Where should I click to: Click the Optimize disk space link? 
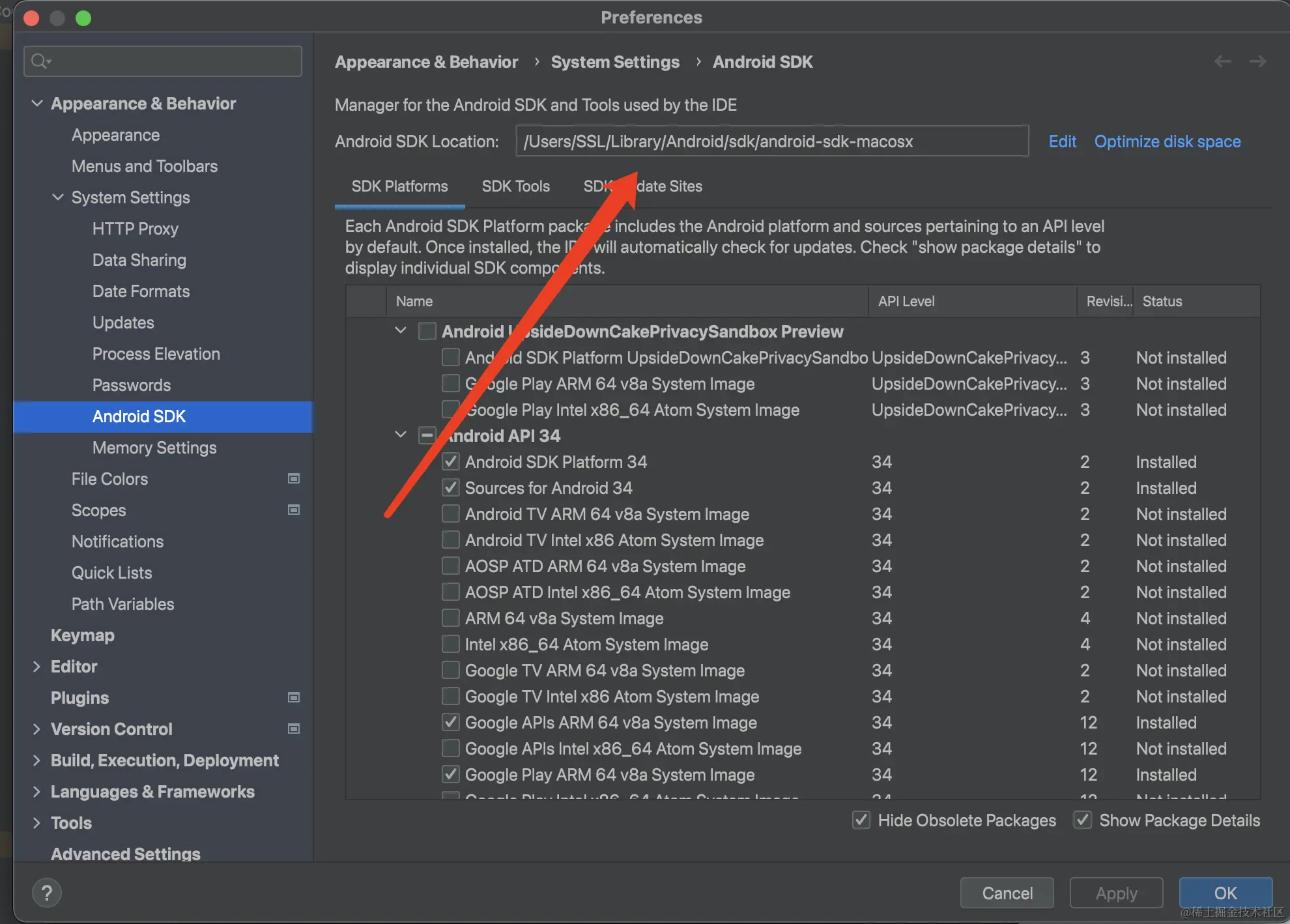click(x=1167, y=141)
